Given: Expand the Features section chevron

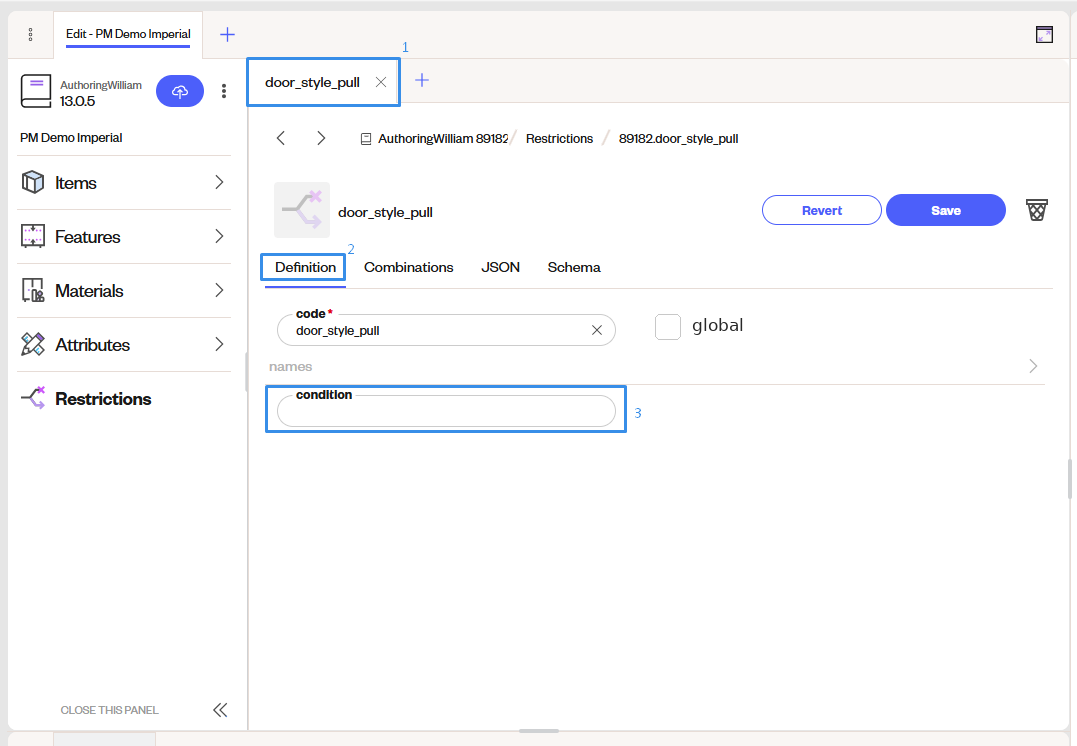Looking at the screenshot, I should click(219, 236).
